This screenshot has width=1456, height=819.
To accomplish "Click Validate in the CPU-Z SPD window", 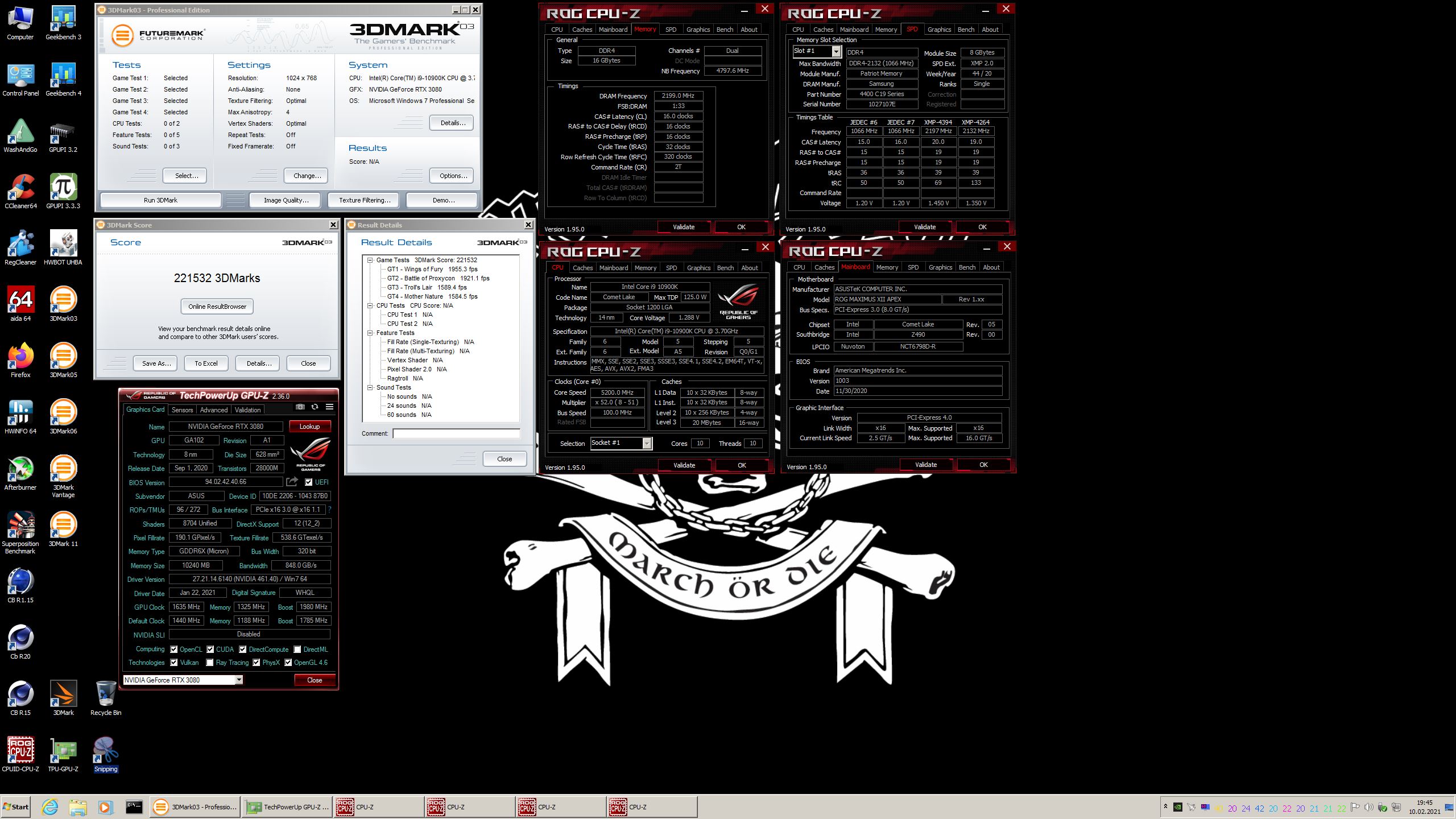I will point(925,227).
